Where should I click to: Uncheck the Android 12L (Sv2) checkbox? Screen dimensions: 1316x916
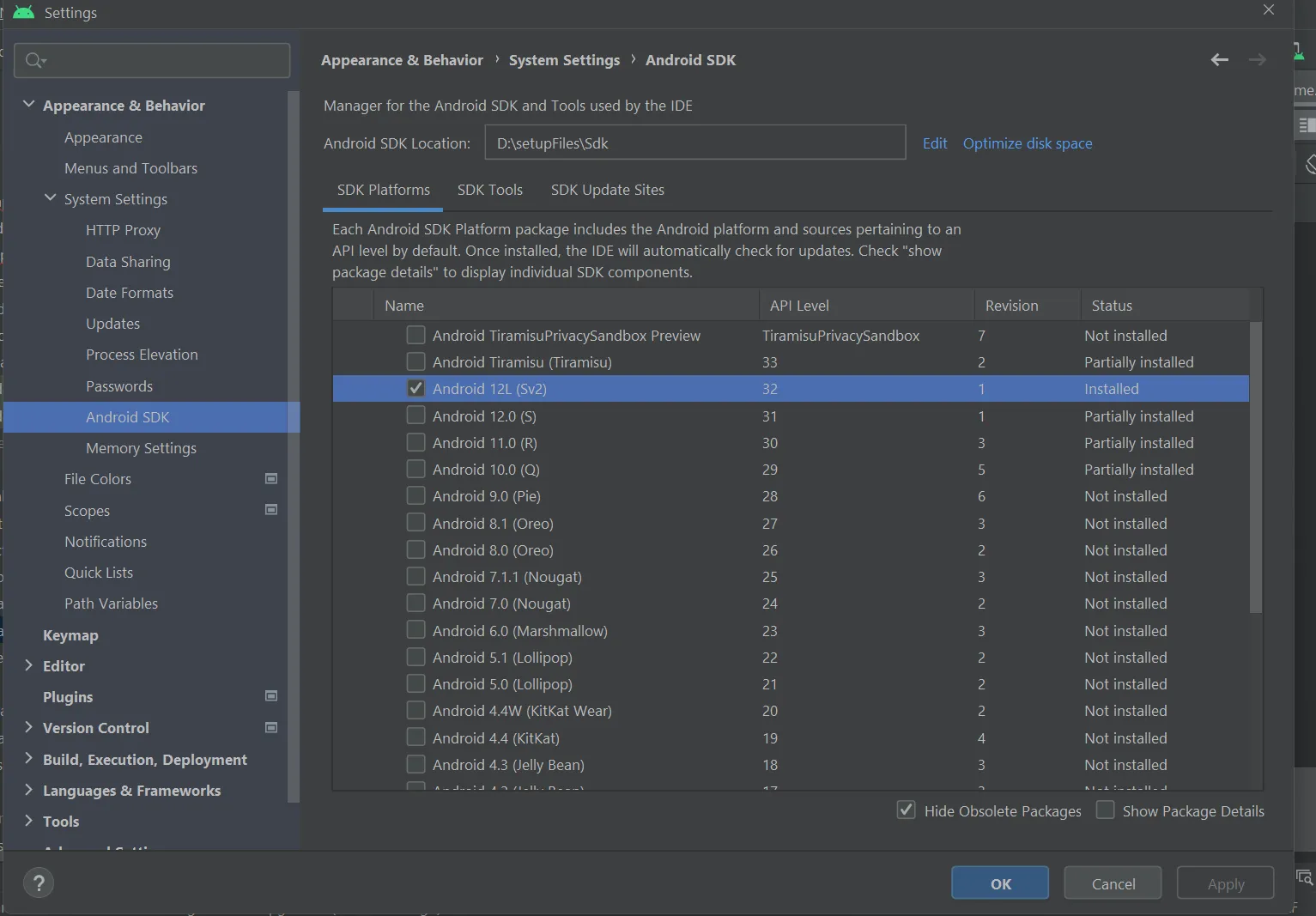[x=415, y=389]
